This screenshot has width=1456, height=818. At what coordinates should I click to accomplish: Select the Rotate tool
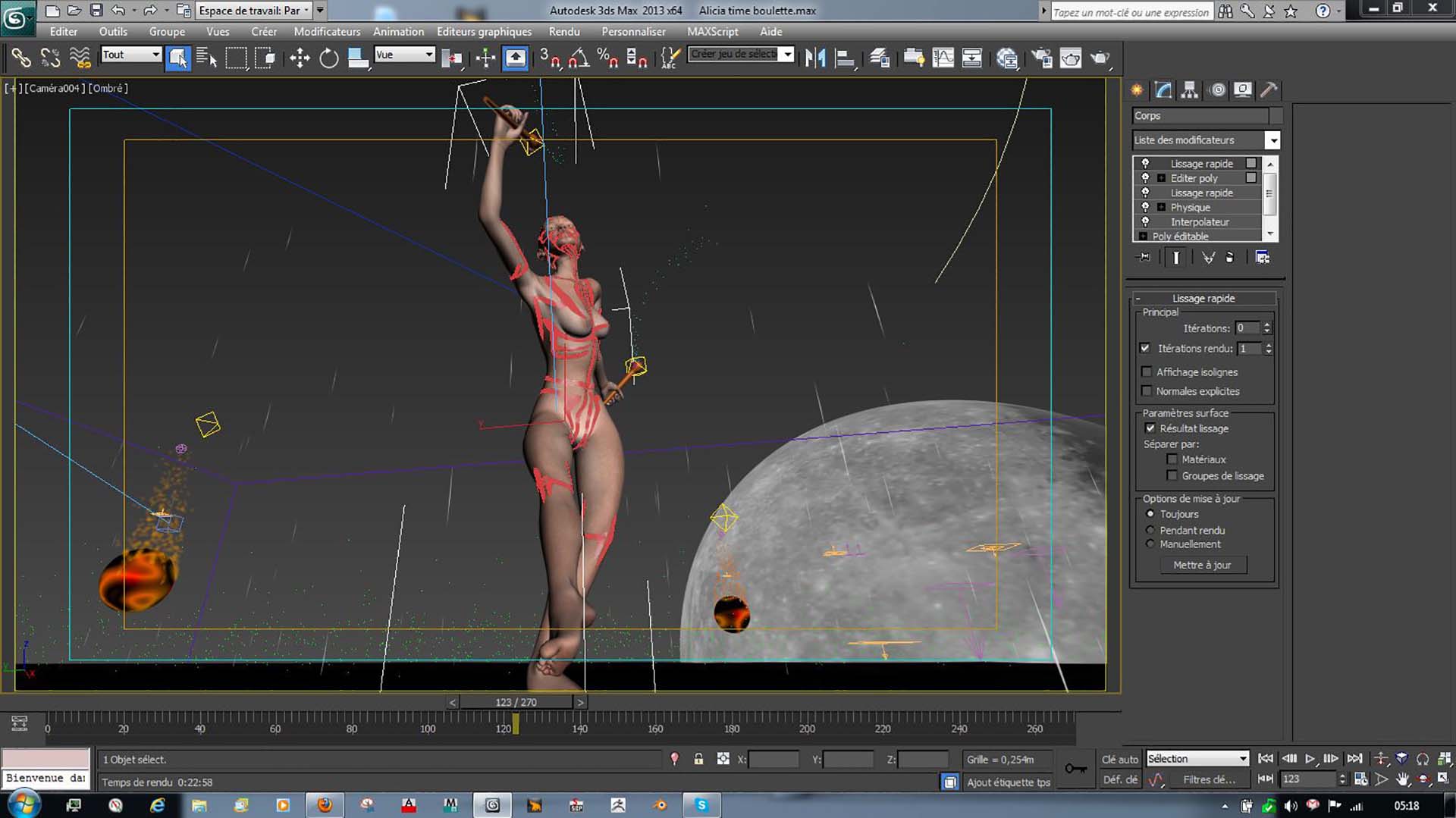point(328,58)
